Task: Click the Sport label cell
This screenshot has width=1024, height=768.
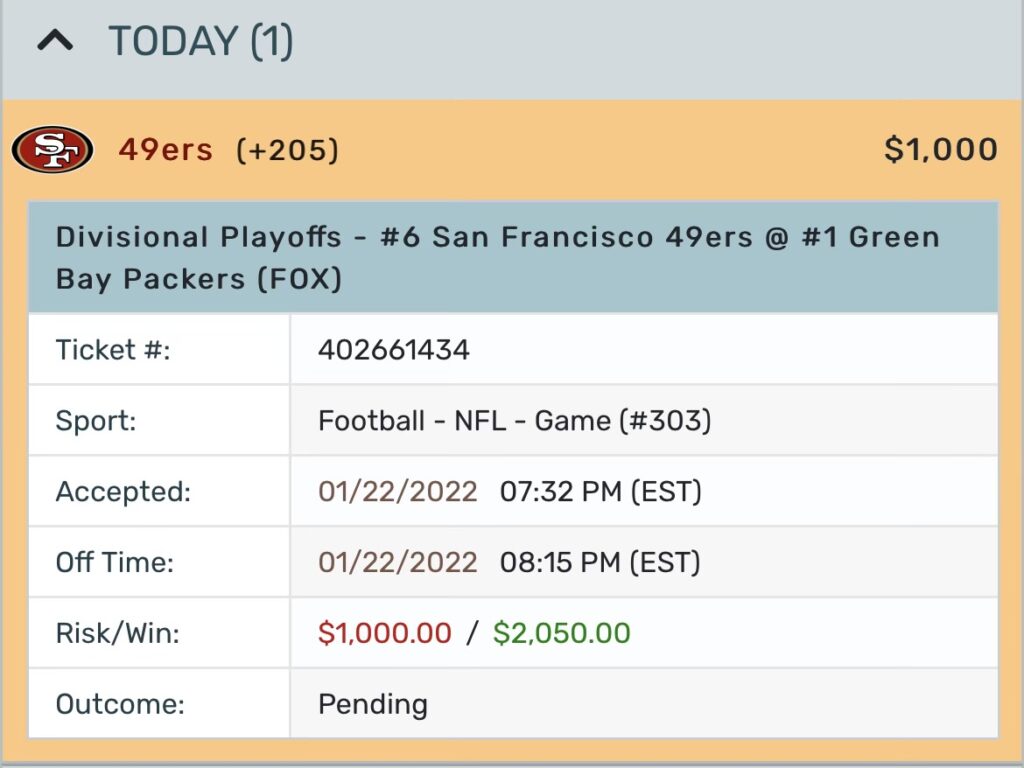Action: (x=159, y=421)
